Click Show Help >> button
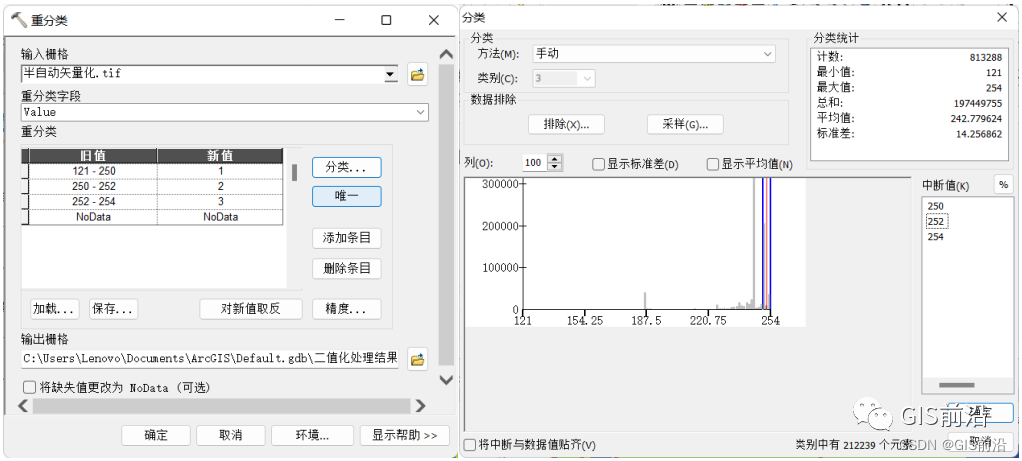Screen dimensions: 1022x461 coord(404,435)
